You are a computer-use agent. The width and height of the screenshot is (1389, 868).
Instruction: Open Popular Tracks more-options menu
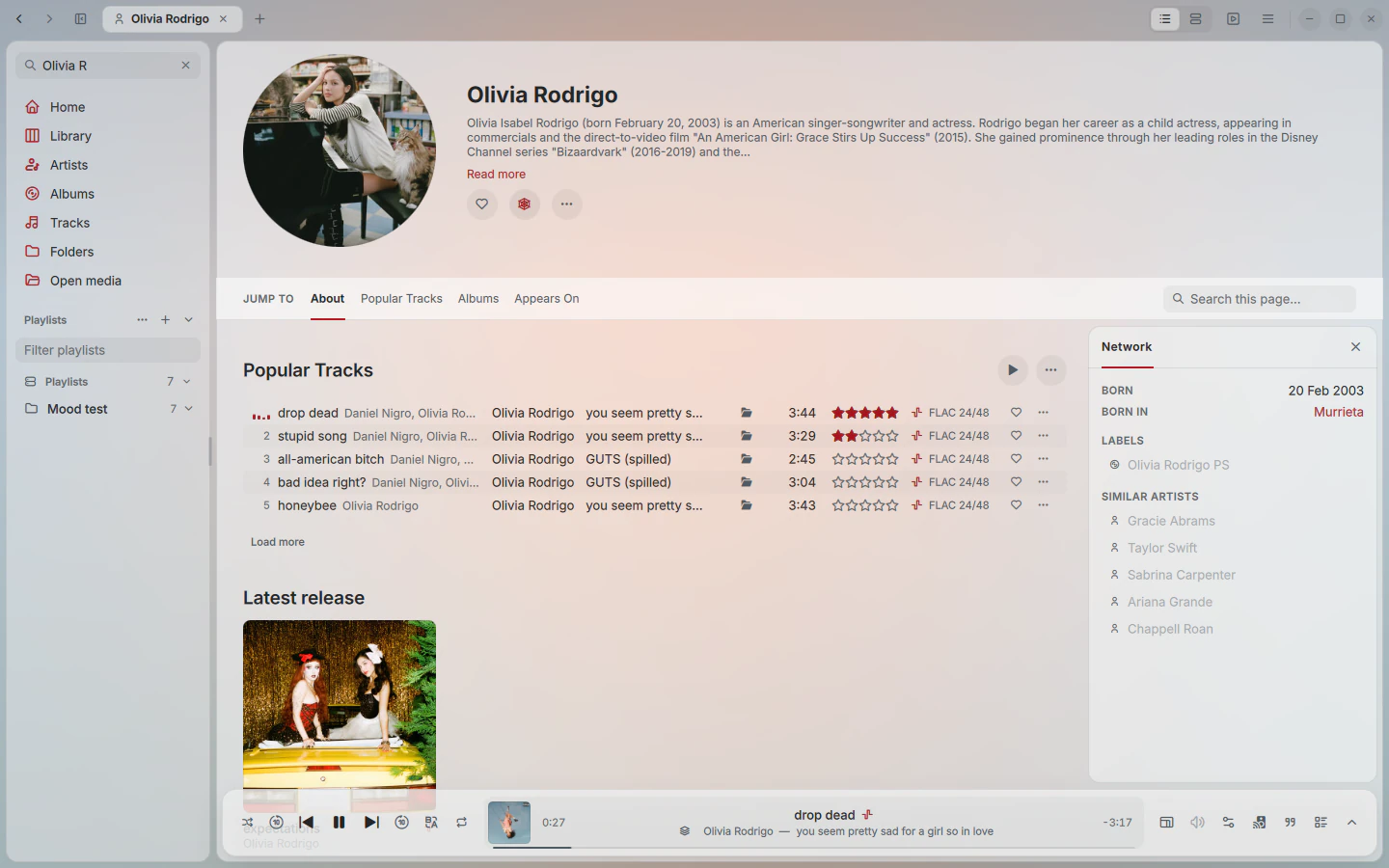coord(1051,369)
